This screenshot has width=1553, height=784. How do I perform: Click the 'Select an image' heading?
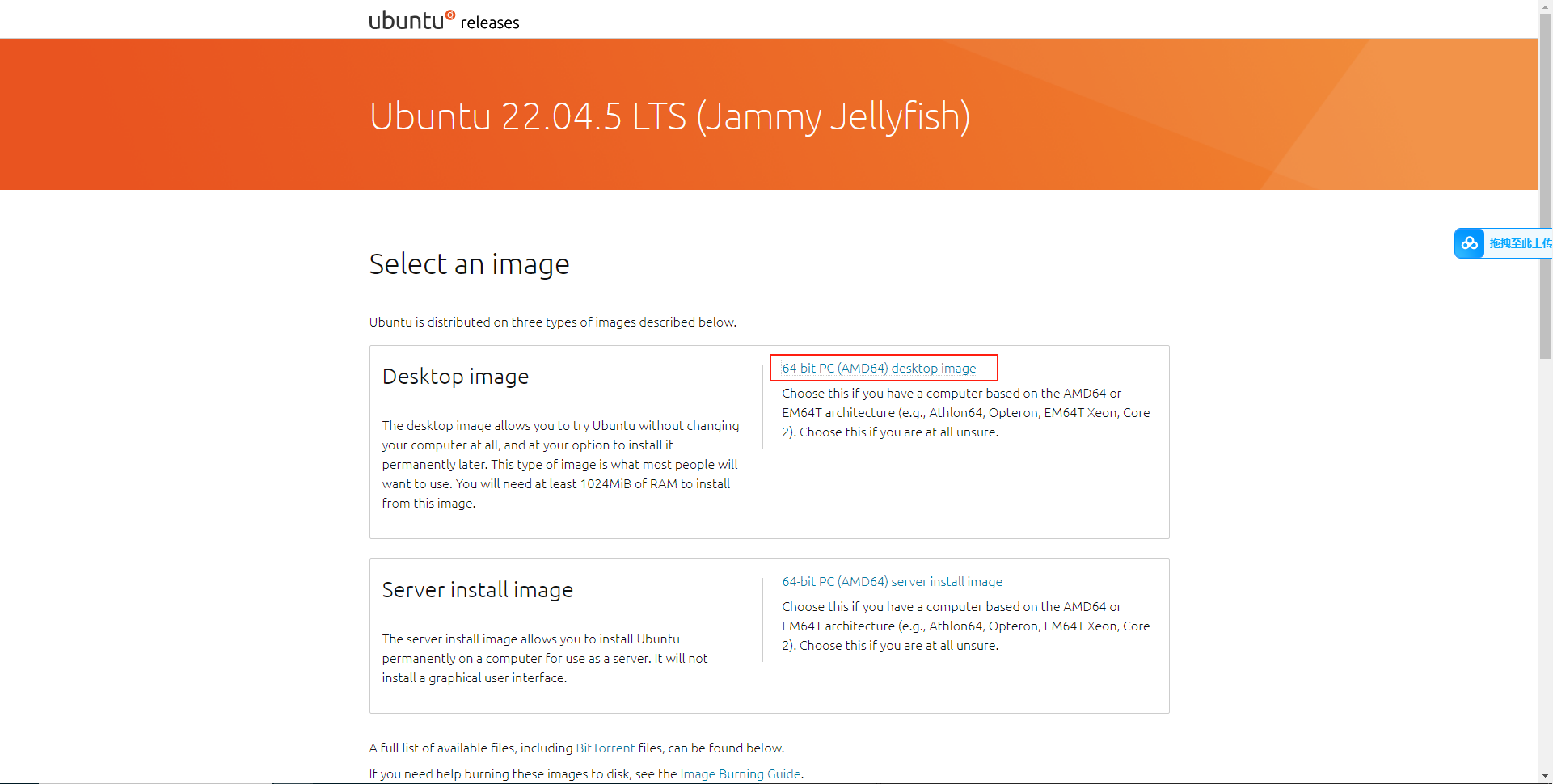469,264
